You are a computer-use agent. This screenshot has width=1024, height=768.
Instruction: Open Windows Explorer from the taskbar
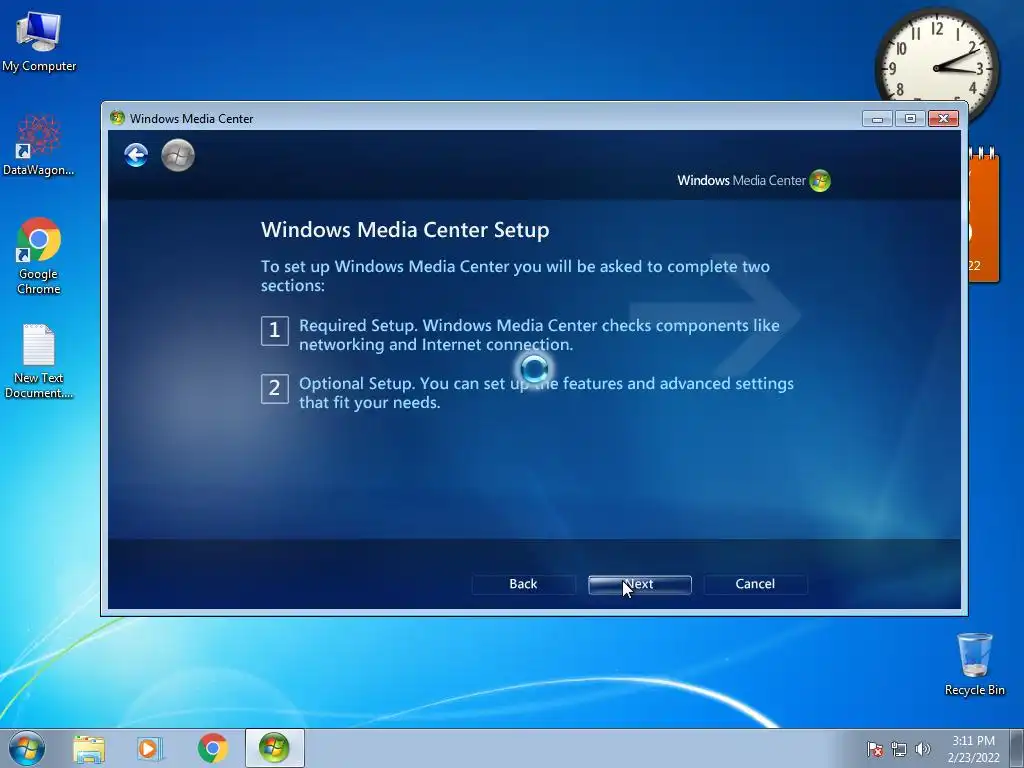click(89, 749)
